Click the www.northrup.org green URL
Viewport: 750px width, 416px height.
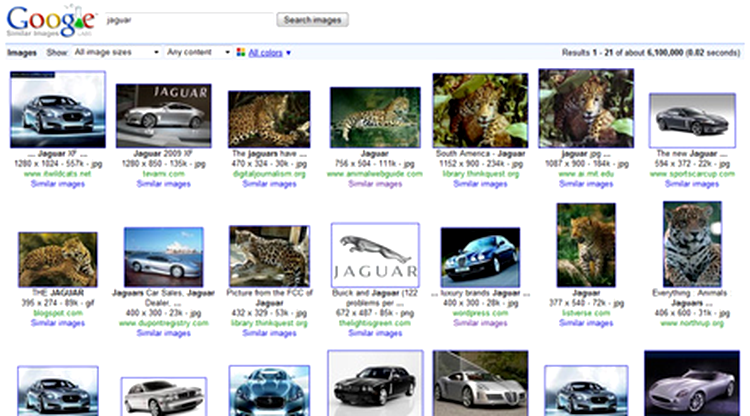coord(692,323)
